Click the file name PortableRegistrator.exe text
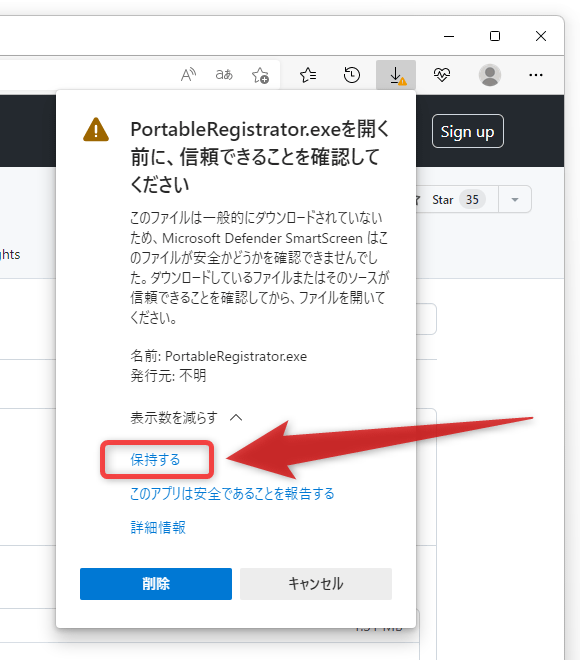This screenshot has width=580, height=660. [236, 357]
